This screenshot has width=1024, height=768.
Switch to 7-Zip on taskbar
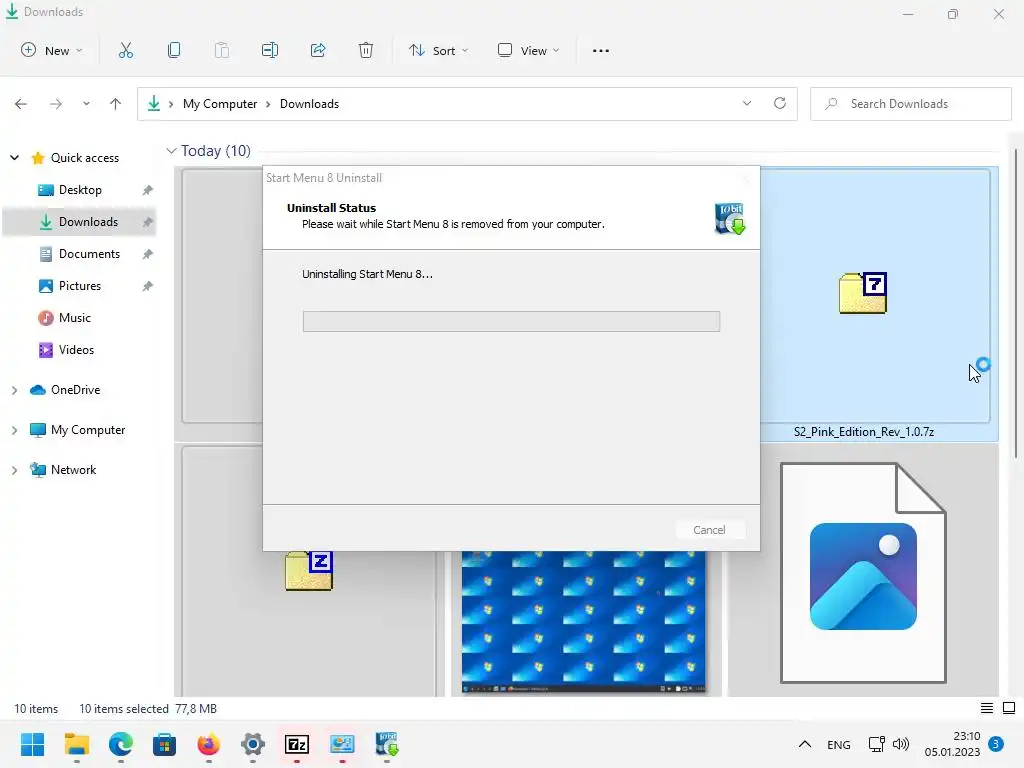297,744
